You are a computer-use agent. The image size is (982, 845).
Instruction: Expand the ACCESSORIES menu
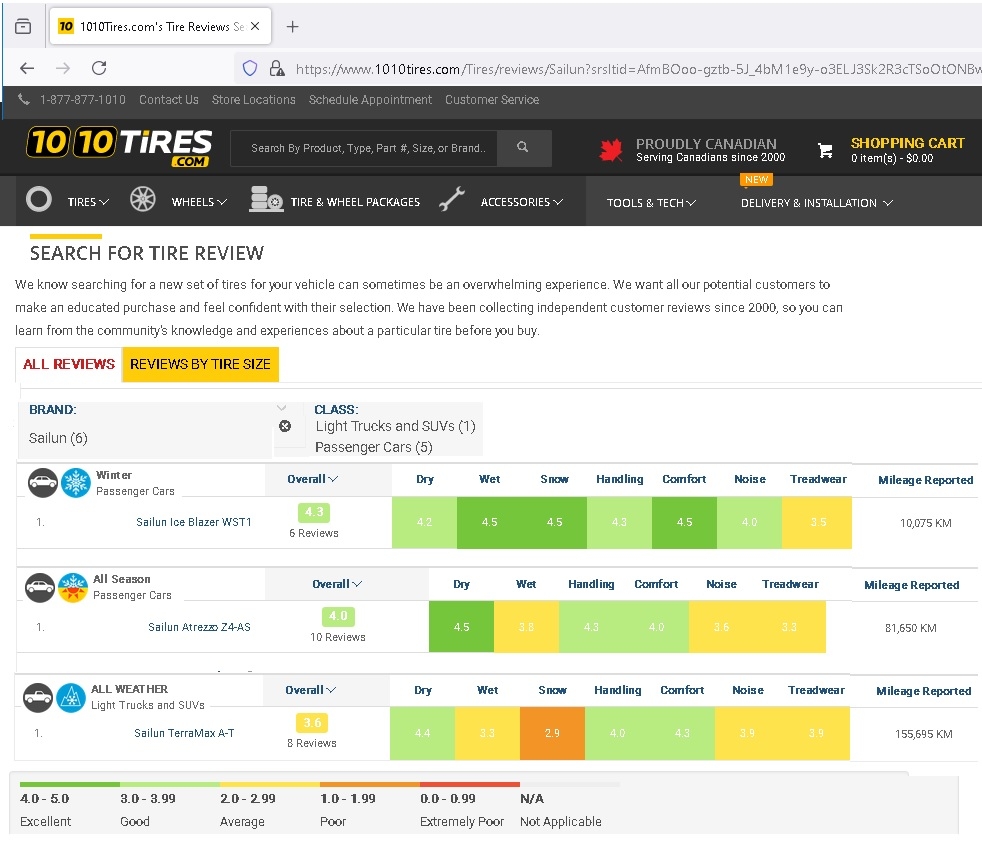point(522,202)
